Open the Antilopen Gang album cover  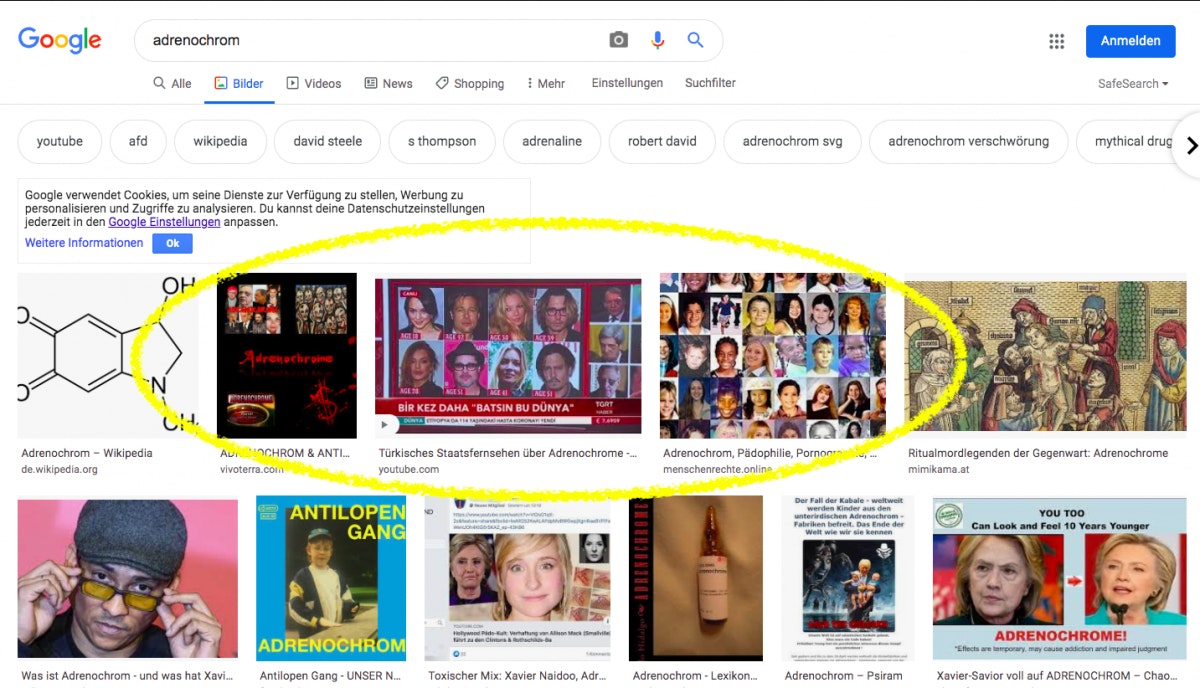[x=331, y=578]
